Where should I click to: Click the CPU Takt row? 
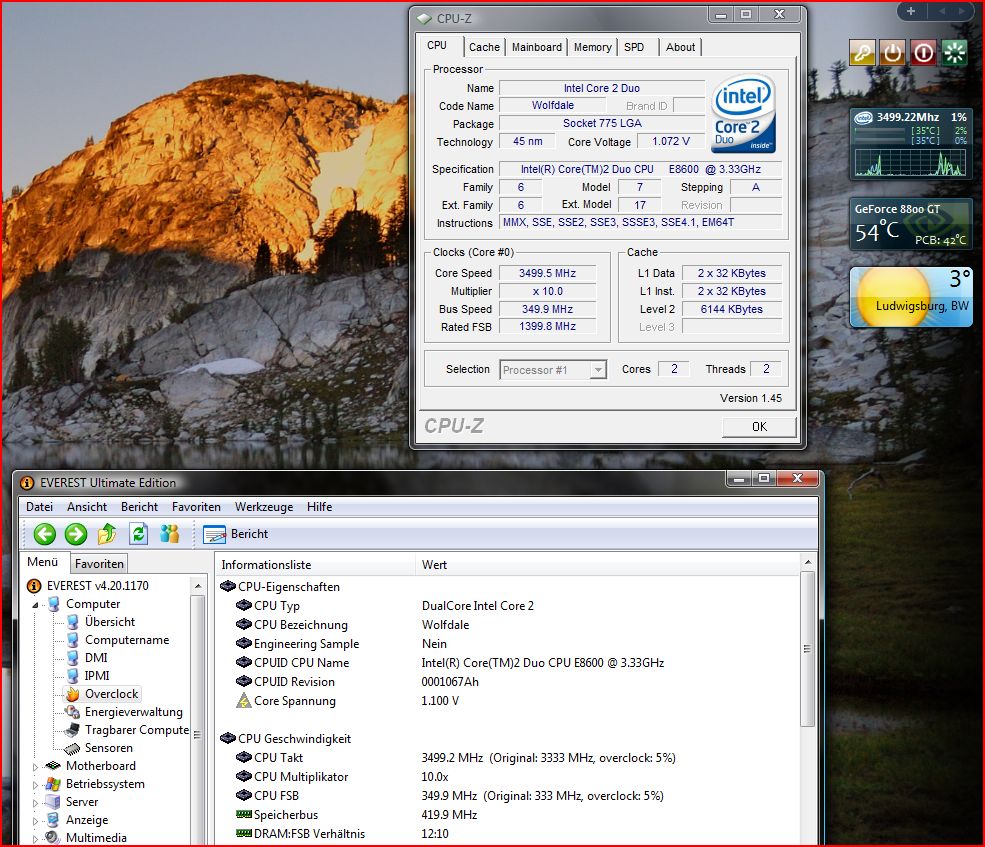point(508,758)
